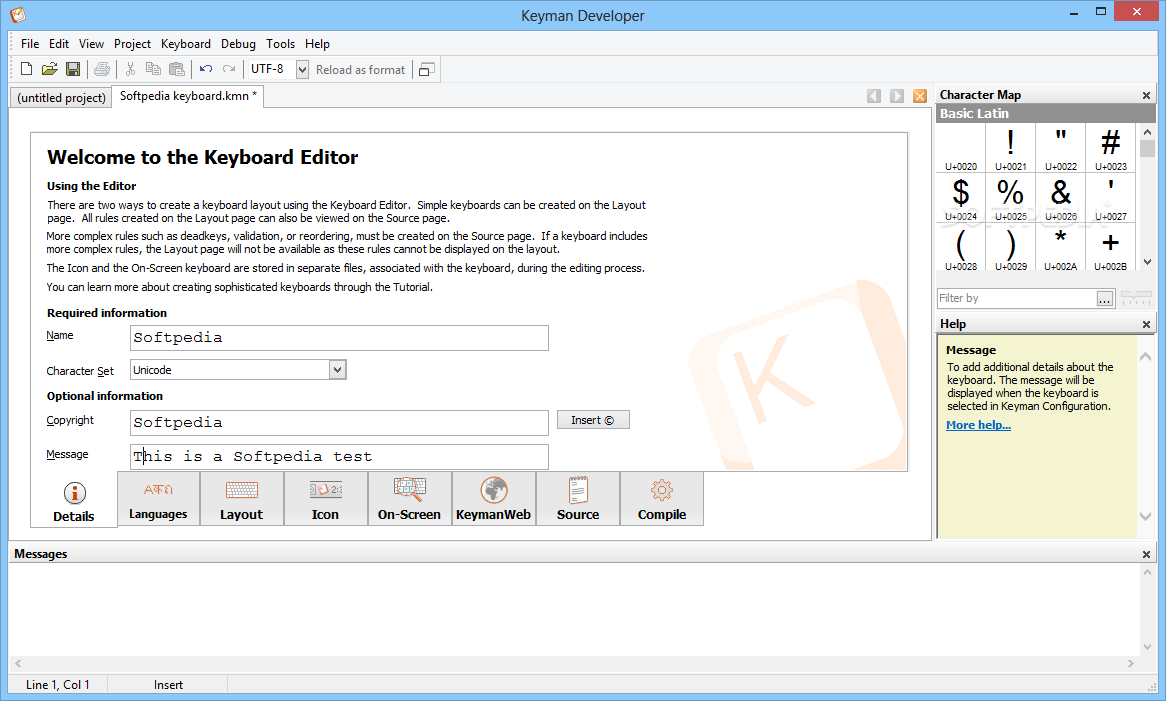Click the Print toolbar icon

pos(102,69)
